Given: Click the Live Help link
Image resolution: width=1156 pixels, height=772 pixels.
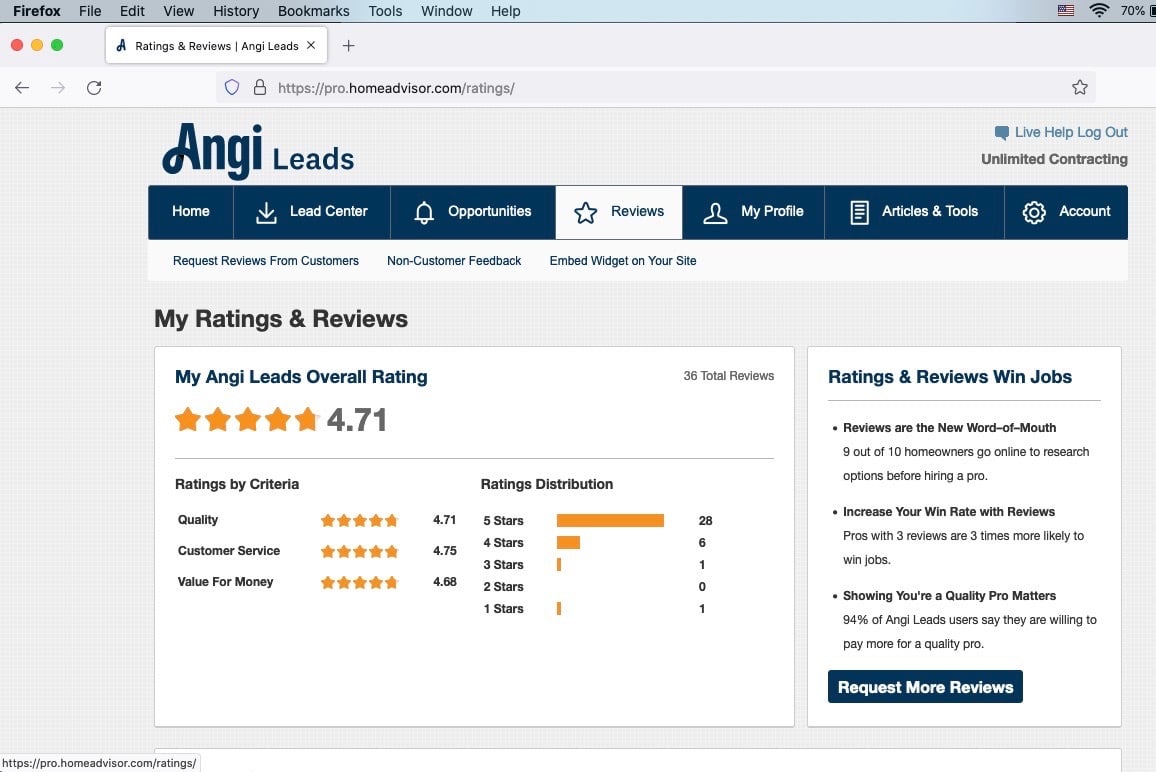Looking at the screenshot, I should 1043,132.
